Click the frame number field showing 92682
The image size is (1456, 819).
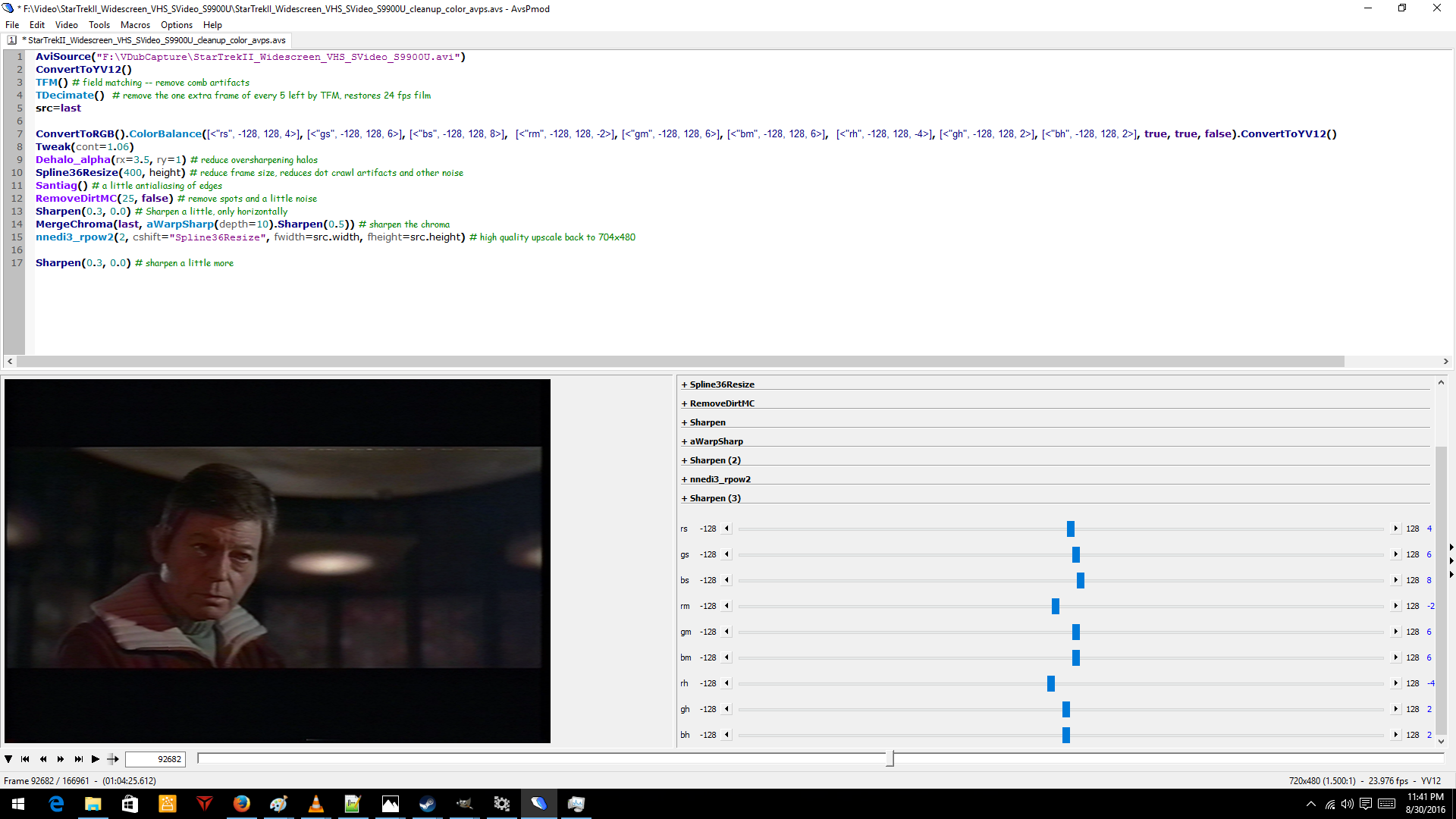155,759
